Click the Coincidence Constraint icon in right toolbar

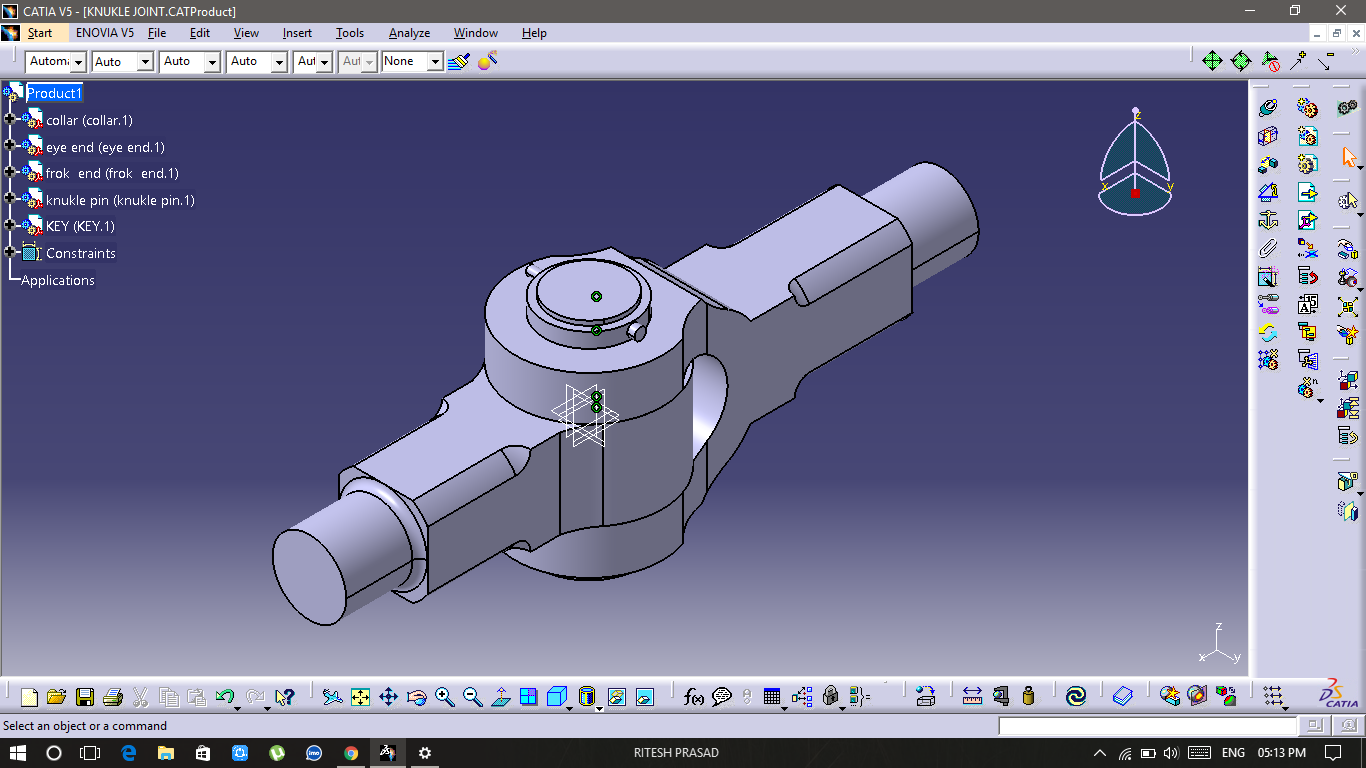pyautogui.click(x=1268, y=108)
